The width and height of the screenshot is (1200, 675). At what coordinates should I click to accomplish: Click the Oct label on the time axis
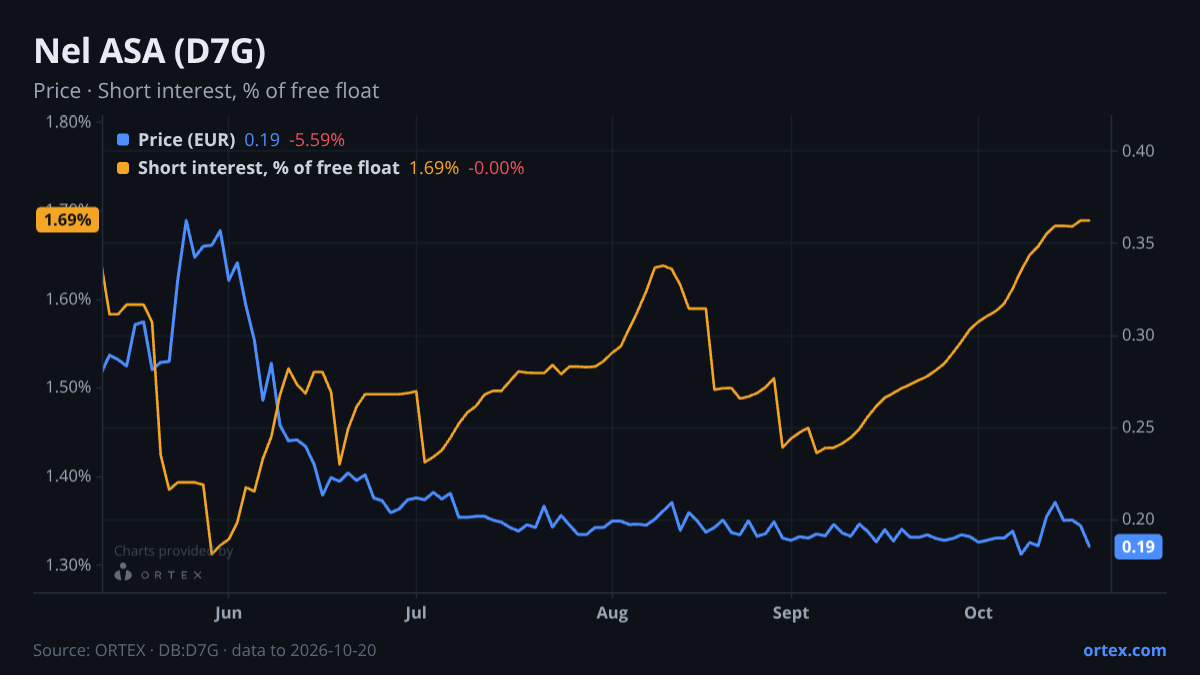click(978, 613)
